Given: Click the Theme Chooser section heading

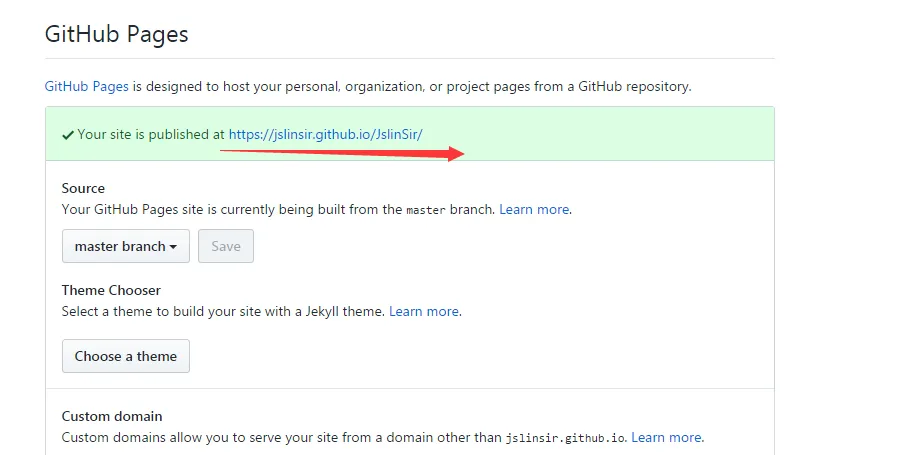Looking at the screenshot, I should coord(111,290).
